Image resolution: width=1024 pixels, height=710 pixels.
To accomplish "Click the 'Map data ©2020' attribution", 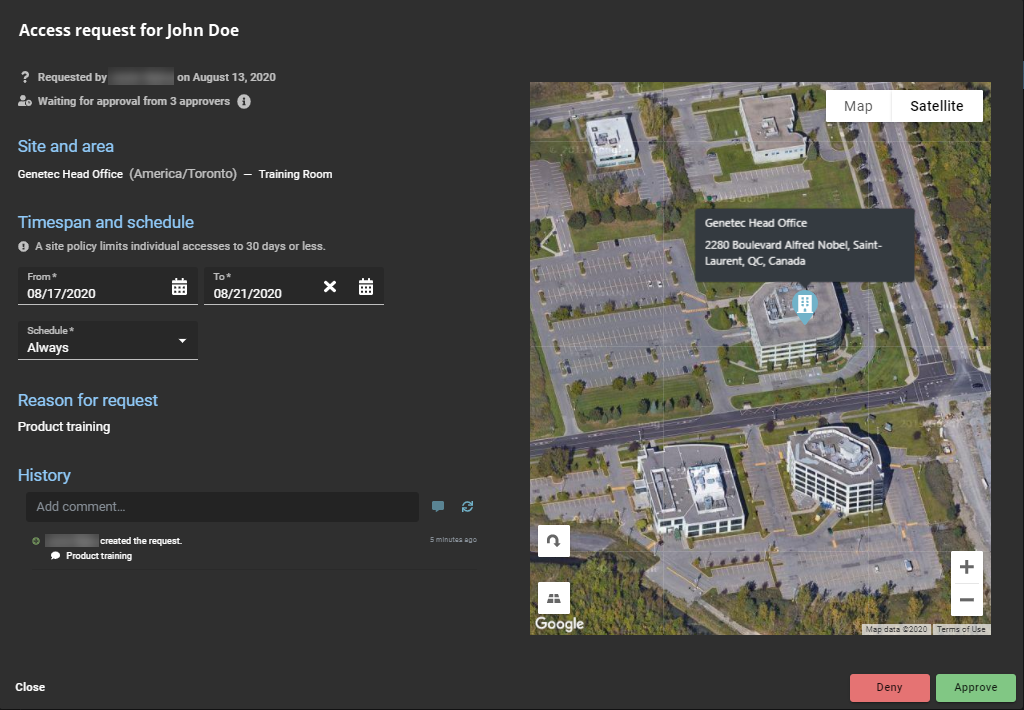I will click(897, 629).
